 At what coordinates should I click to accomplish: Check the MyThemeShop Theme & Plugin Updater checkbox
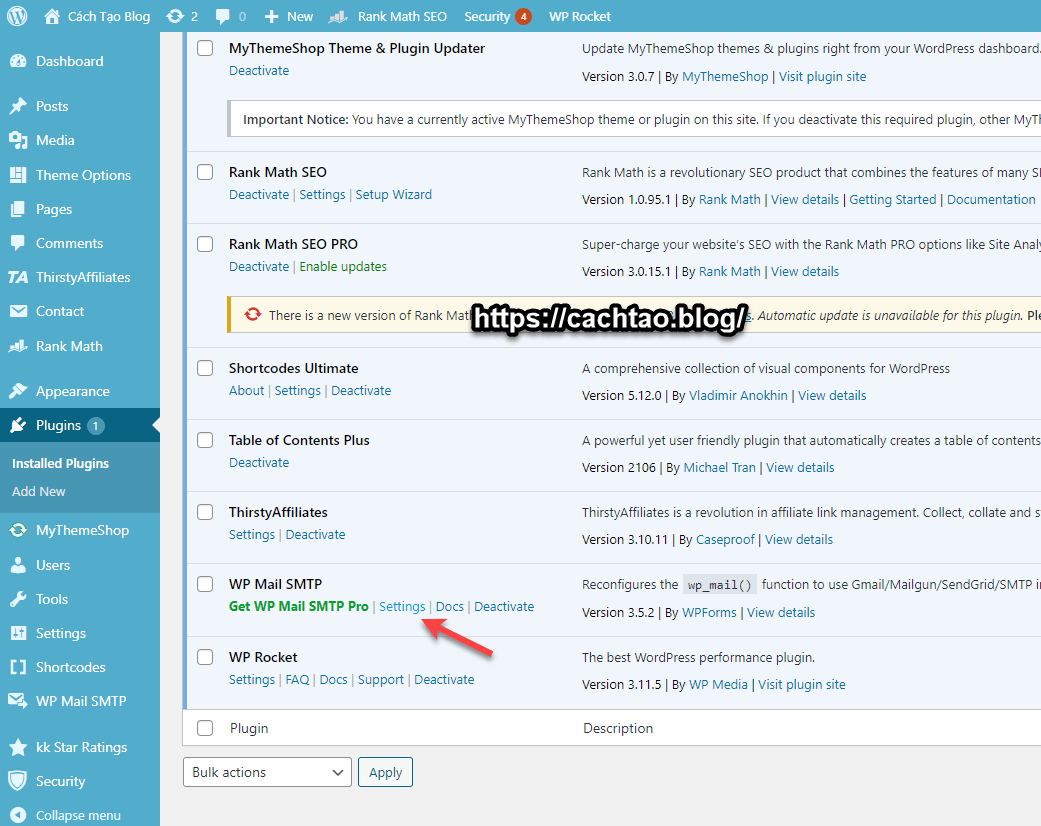(x=205, y=48)
